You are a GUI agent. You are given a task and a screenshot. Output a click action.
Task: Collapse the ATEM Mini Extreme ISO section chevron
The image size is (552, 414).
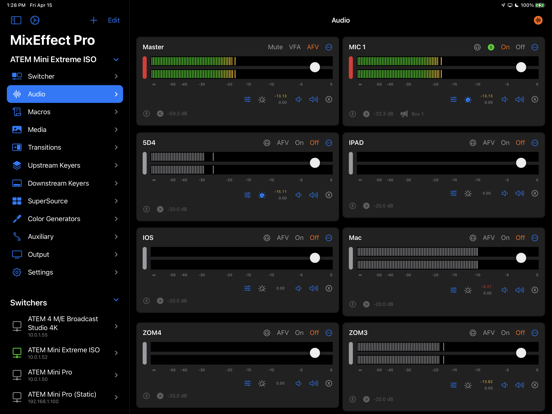coord(116,60)
